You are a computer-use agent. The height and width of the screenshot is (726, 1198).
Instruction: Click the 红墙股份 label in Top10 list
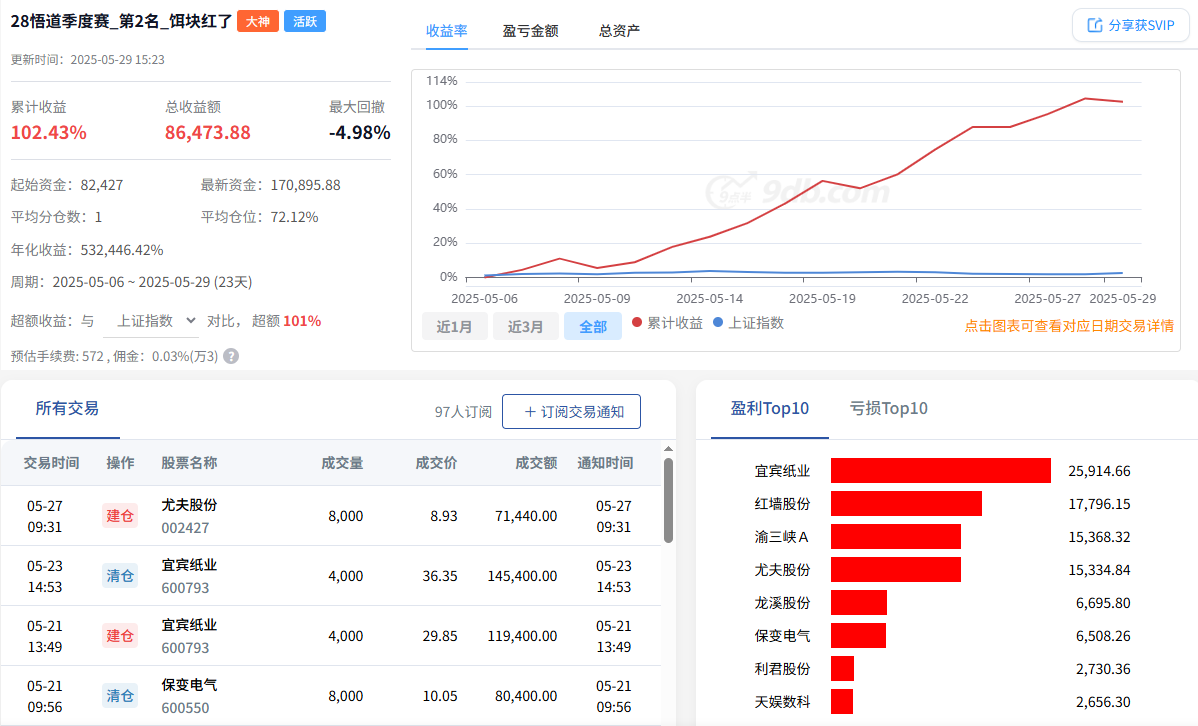click(x=782, y=504)
